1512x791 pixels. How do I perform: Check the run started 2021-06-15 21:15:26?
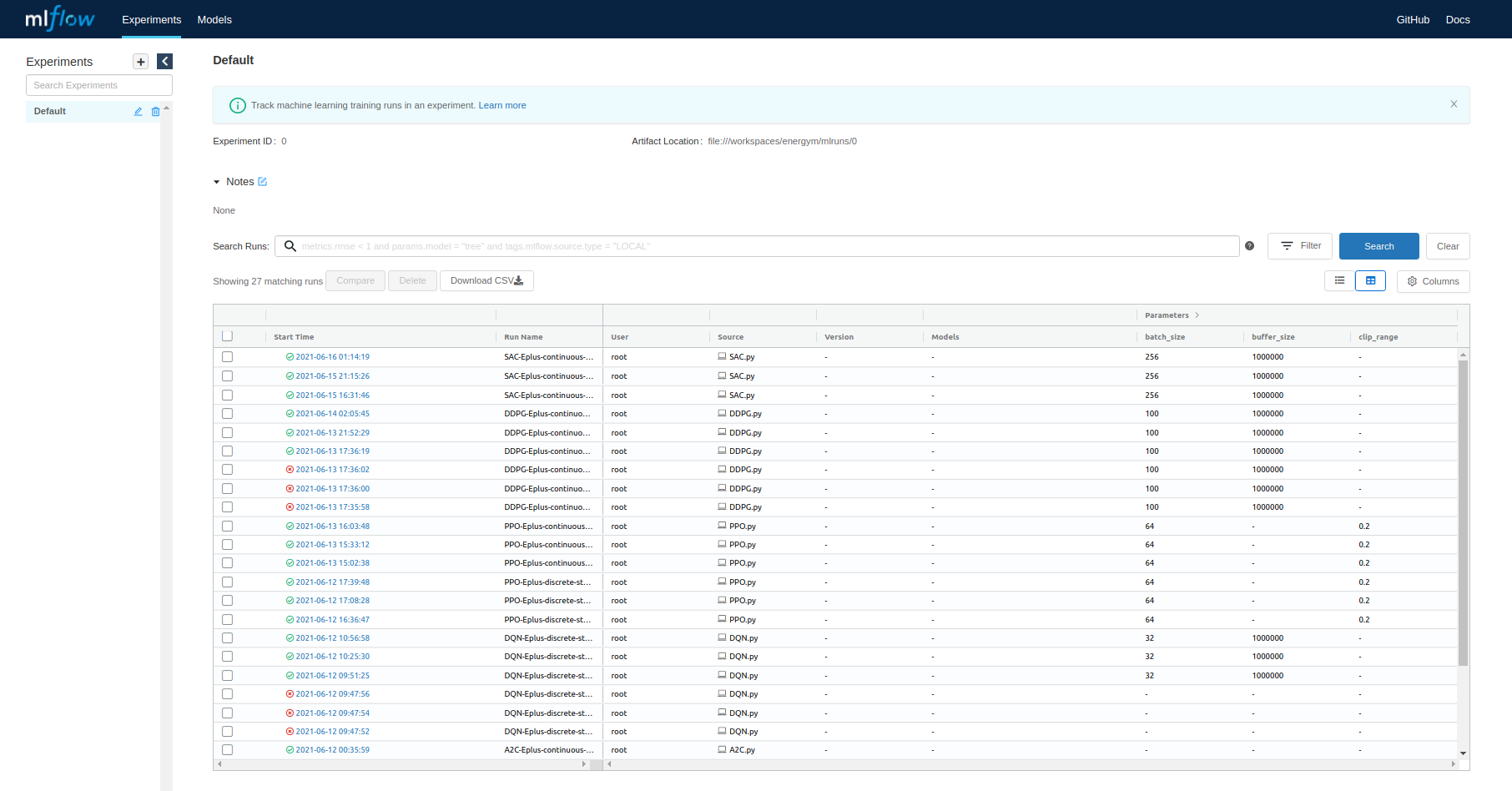[227, 376]
